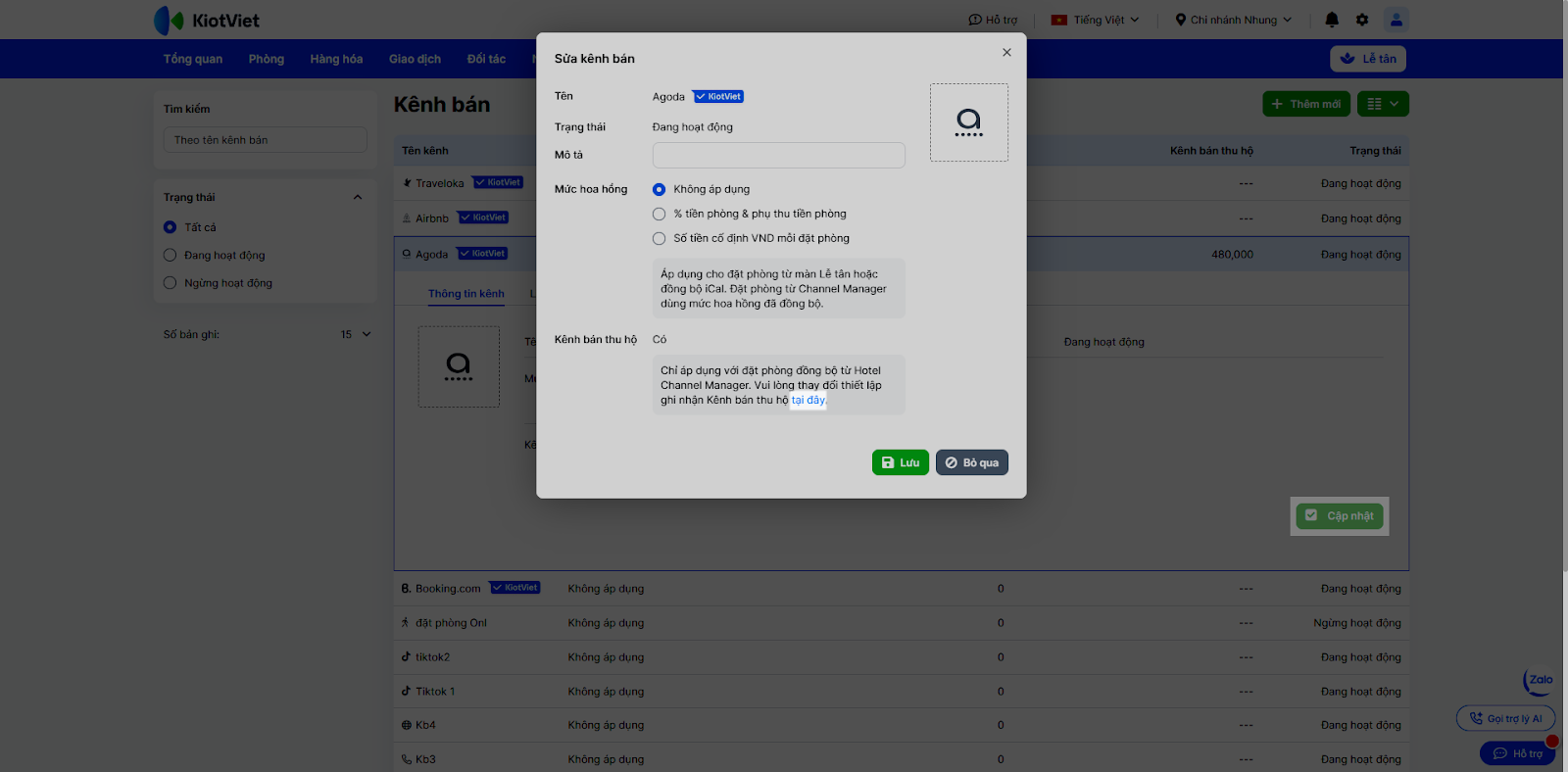Click the tại đây link

pyautogui.click(x=808, y=401)
